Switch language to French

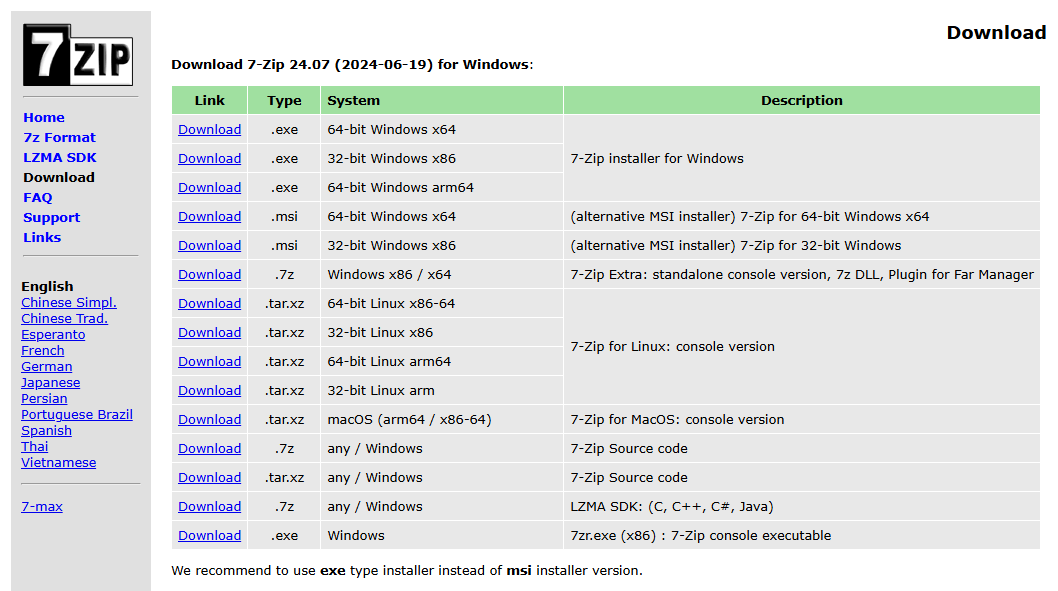[43, 351]
